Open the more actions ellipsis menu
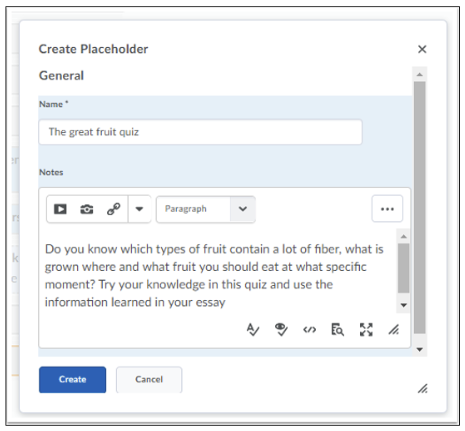This screenshot has width=465, height=431. [x=387, y=209]
